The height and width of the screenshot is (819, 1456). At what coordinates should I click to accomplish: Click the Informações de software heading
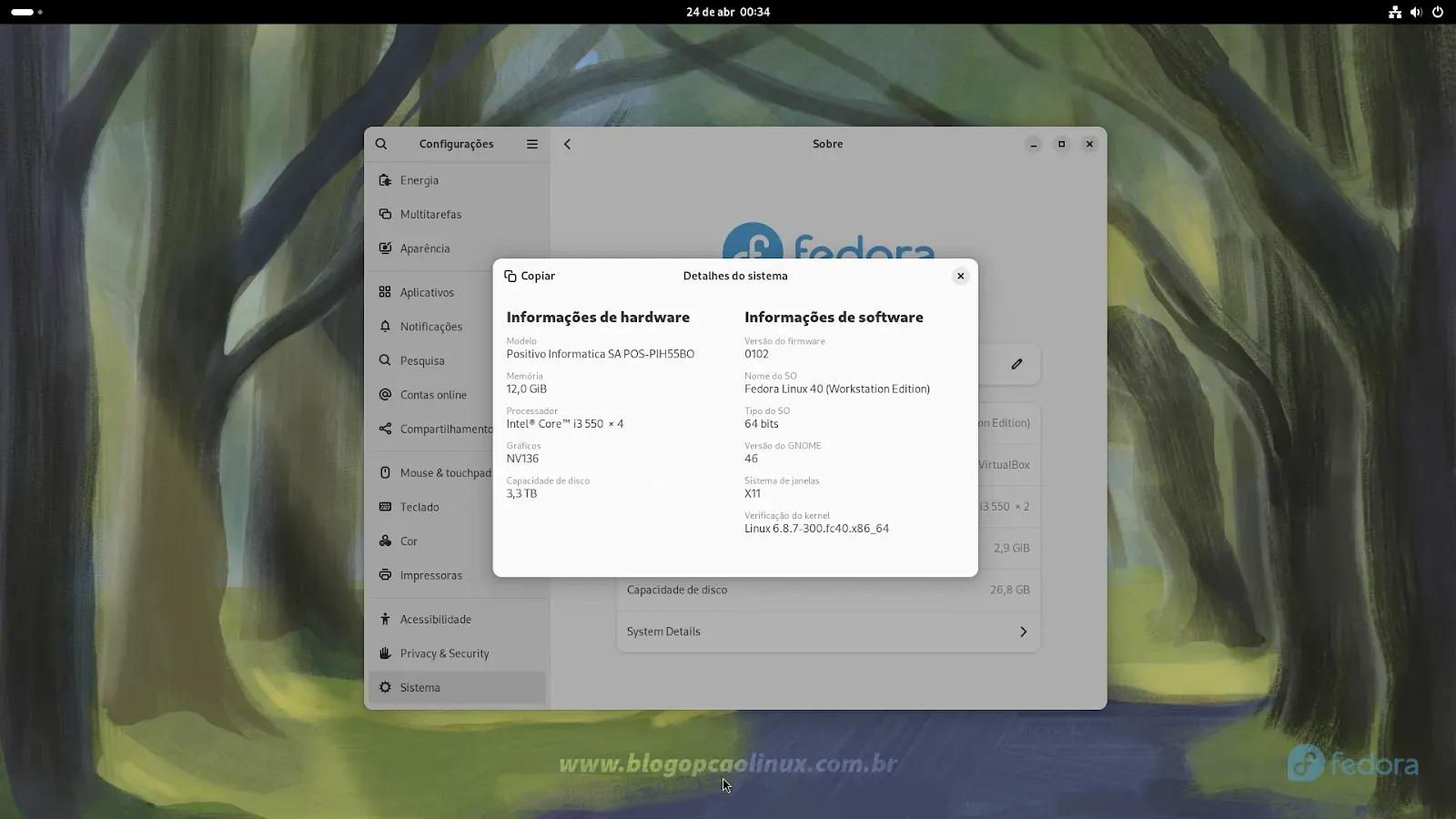point(834,317)
